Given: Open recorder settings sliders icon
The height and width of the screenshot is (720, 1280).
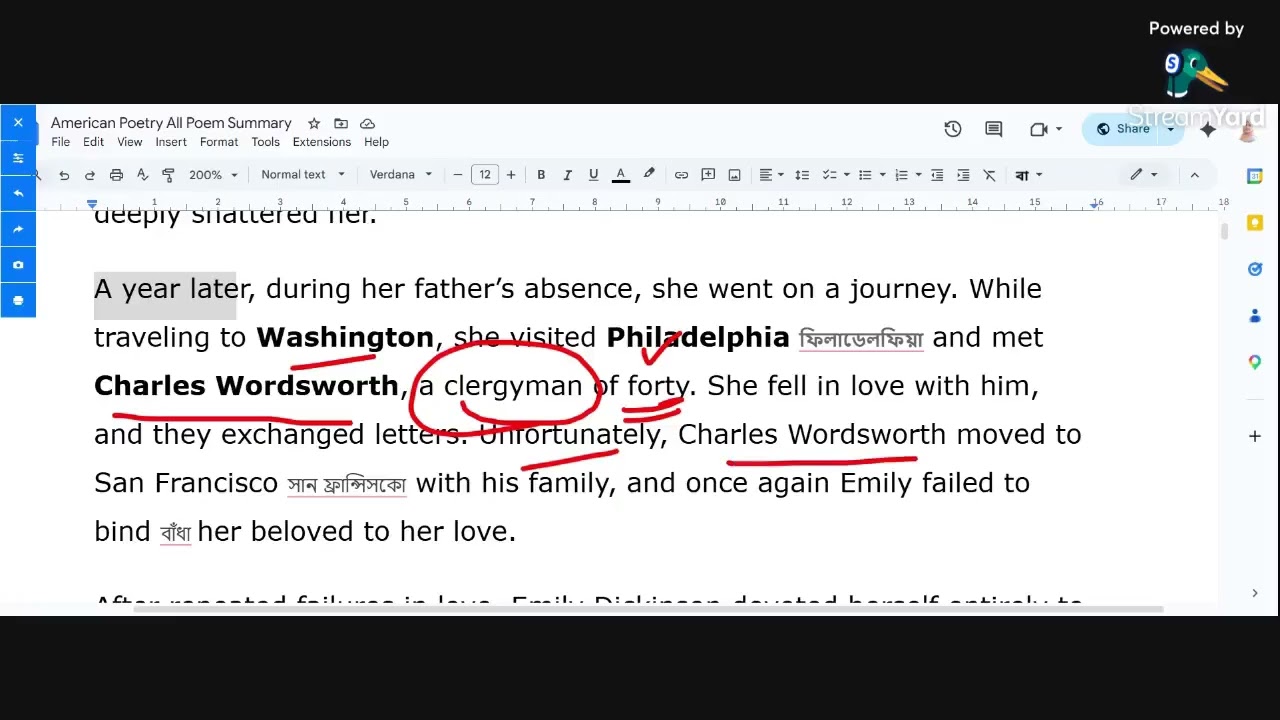Looking at the screenshot, I should point(18,158).
